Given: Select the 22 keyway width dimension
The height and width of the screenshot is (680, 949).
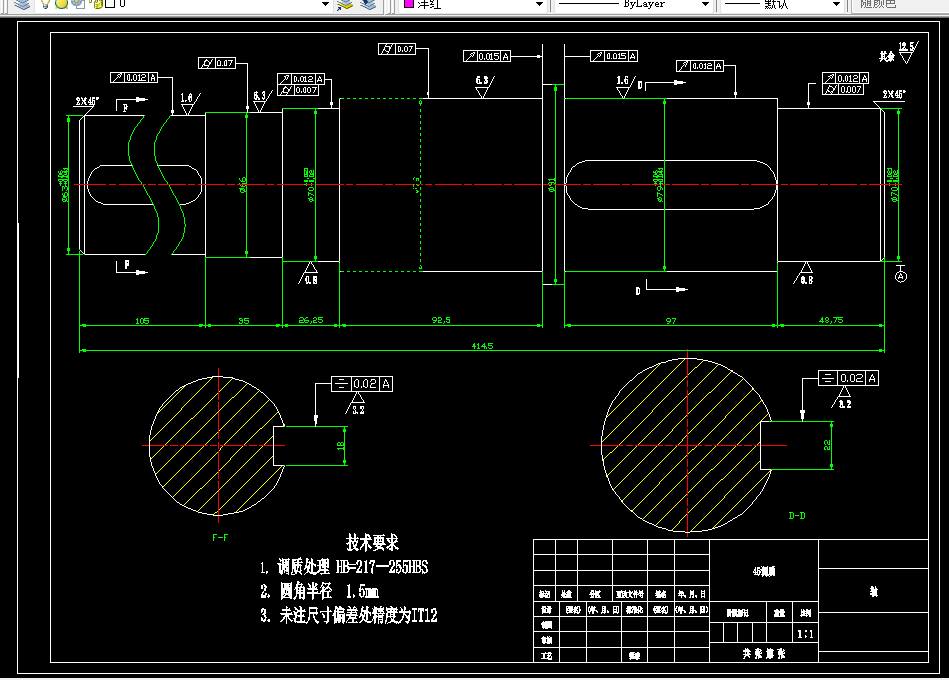Looking at the screenshot, I should click(827, 445).
